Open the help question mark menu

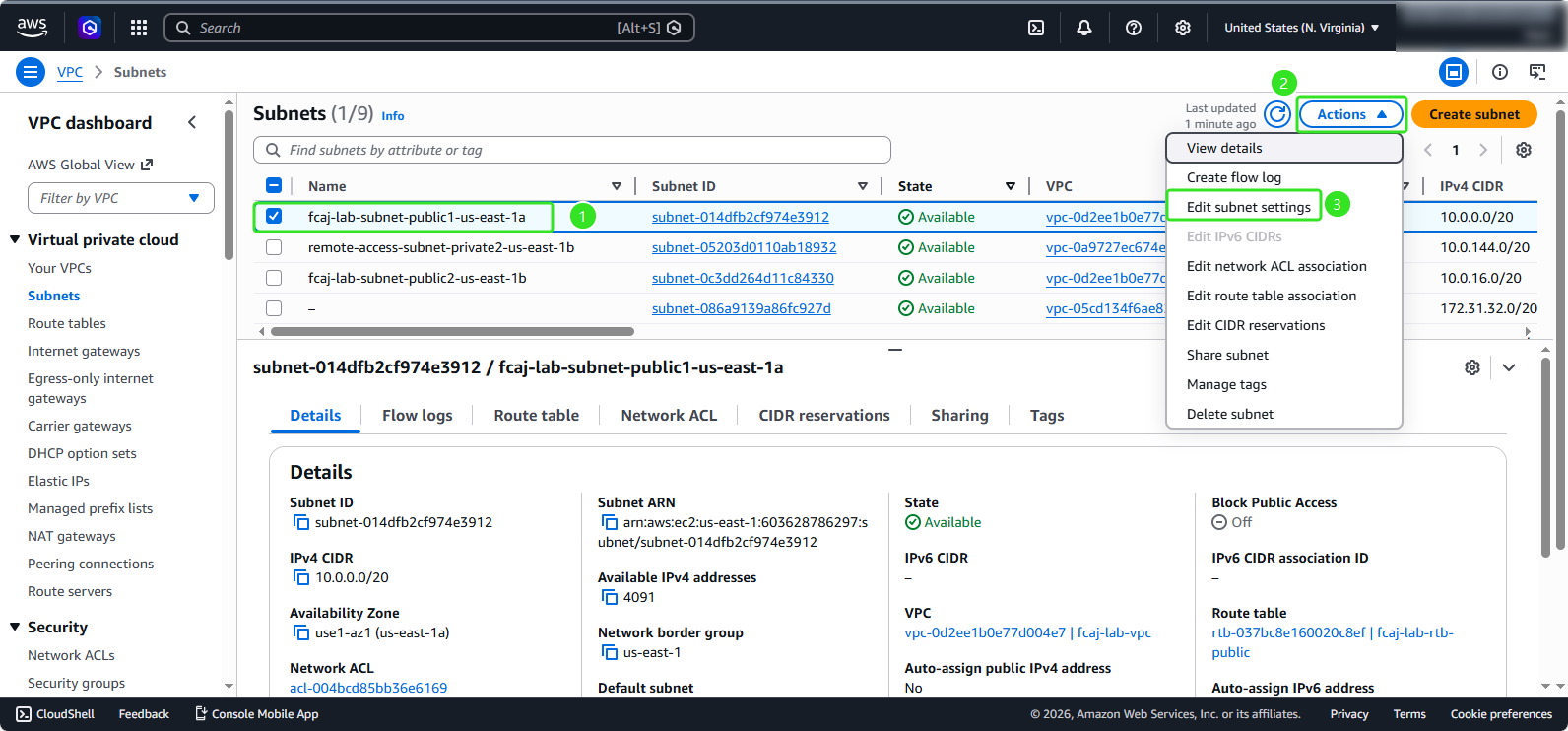(x=1134, y=28)
